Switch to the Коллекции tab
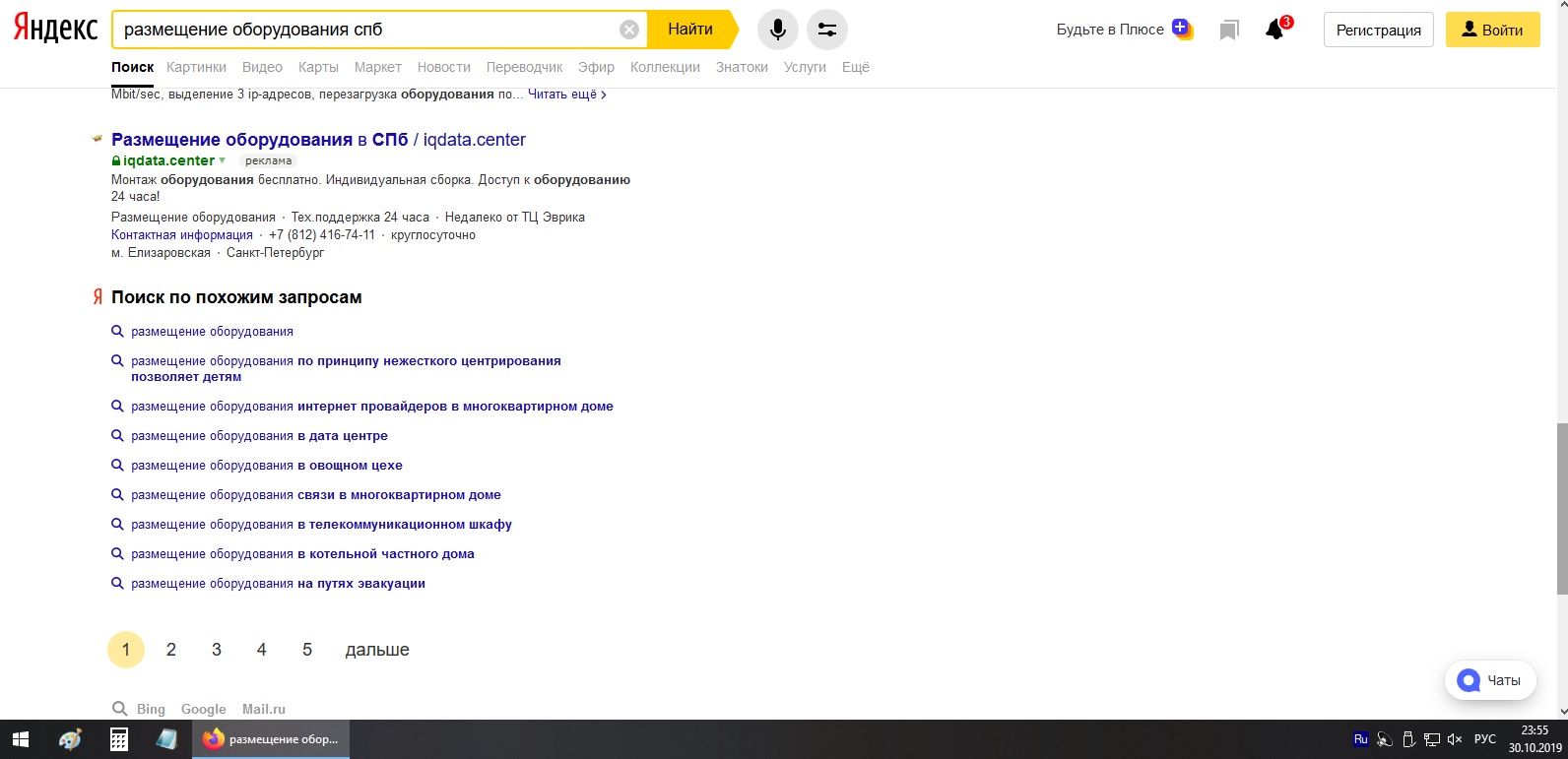The height and width of the screenshot is (759, 1568). pos(665,67)
